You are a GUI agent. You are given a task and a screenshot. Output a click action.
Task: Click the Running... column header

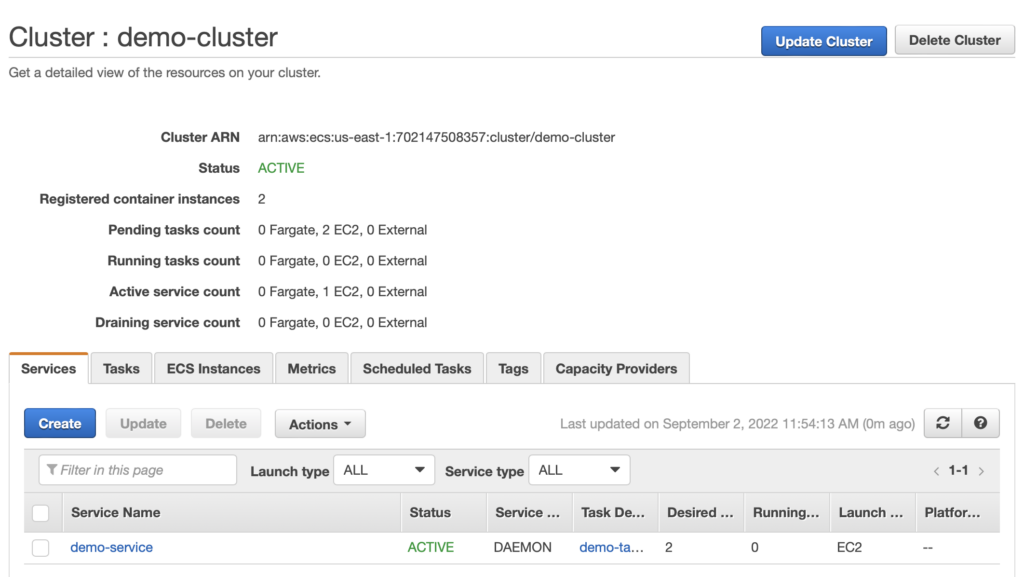click(786, 512)
